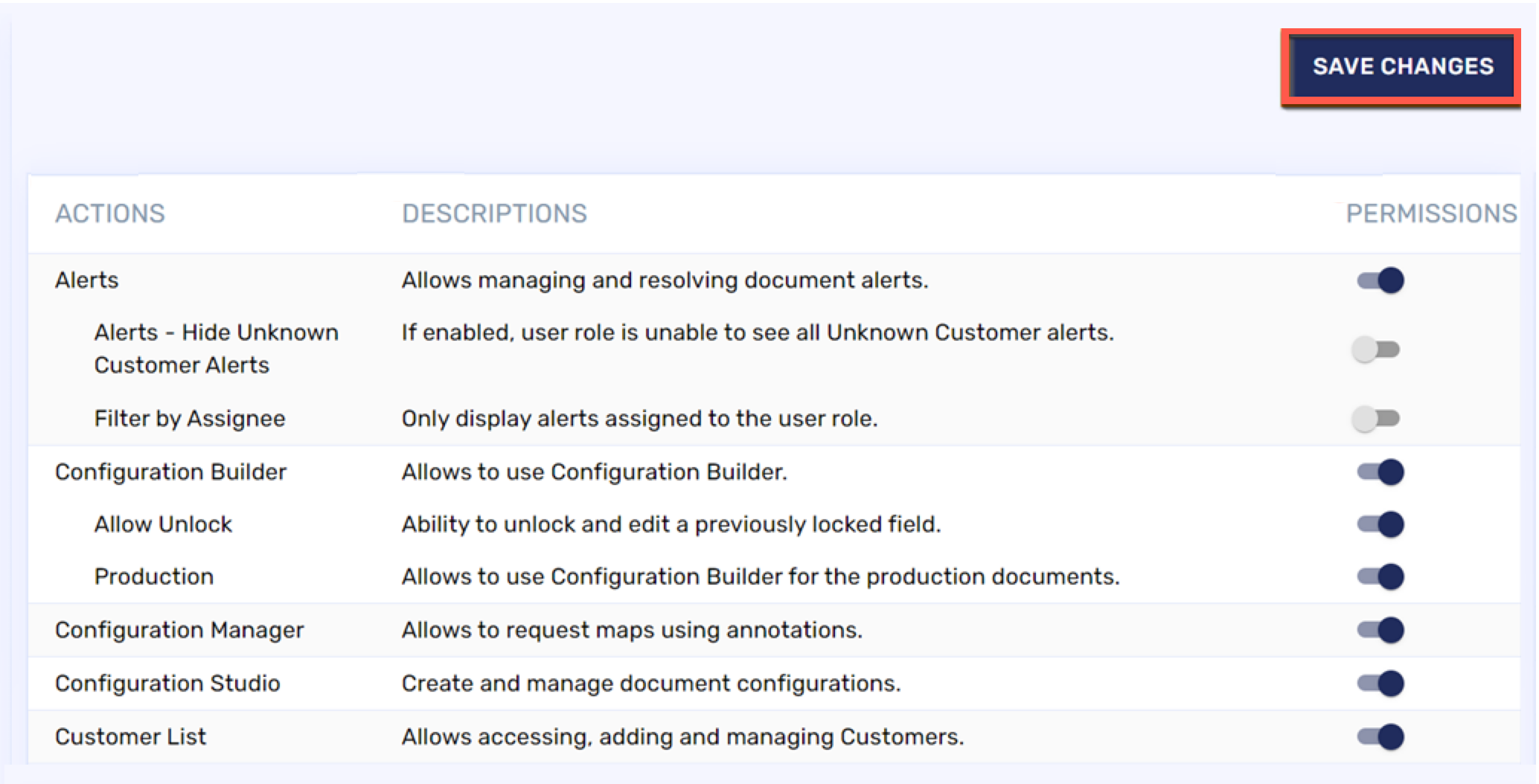Select the Configuration Builder action label
Image resolution: width=1539 pixels, height=784 pixels.
pos(172,471)
